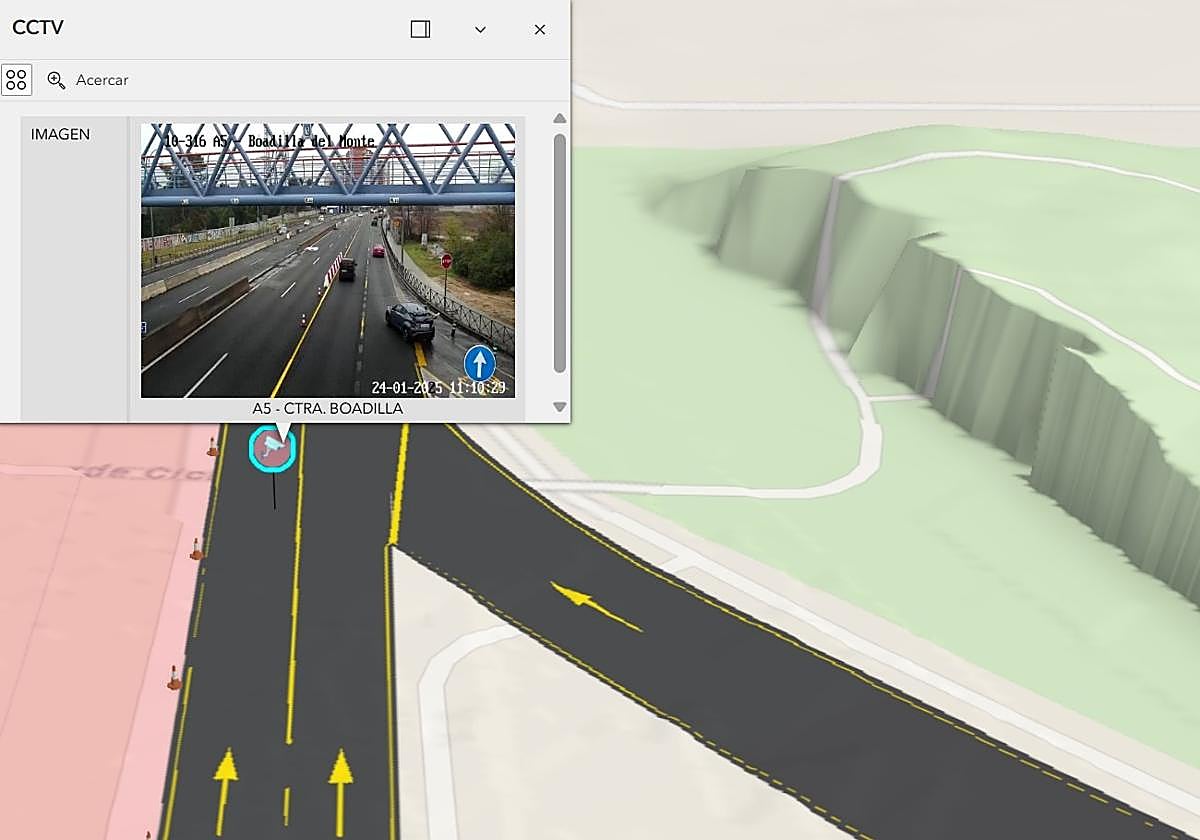Open the feature selection grid icon
This screenshot has height=840, width=1200.
tap(16, 80)
